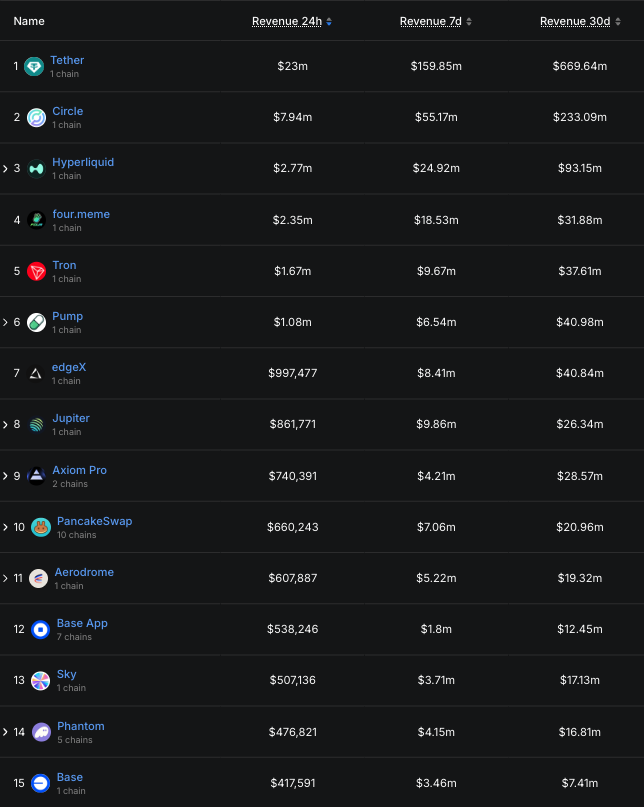
Task: Open the Base App protocol link
Action: pyautogui.click(x=82, y=623)
